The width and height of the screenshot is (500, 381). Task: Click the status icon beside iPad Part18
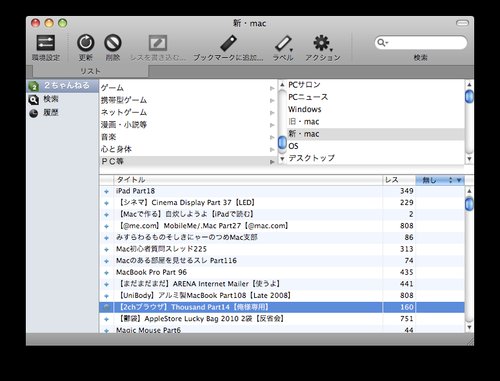(x=106, y=191)
